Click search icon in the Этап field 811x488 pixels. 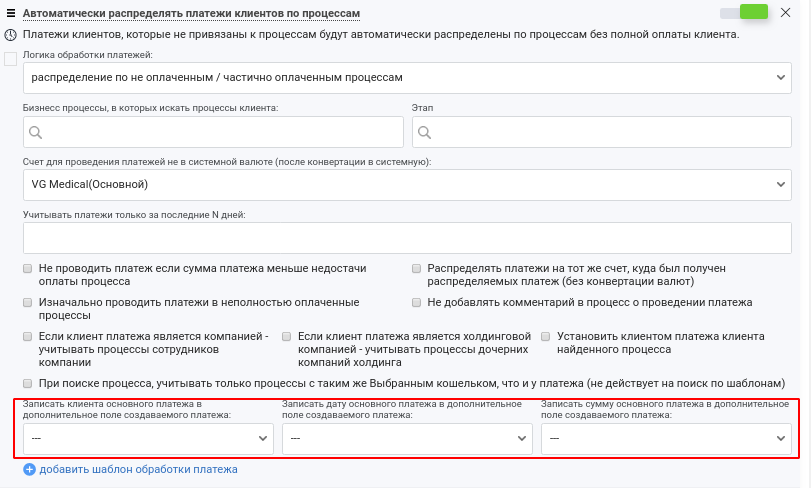click(424, 132)
